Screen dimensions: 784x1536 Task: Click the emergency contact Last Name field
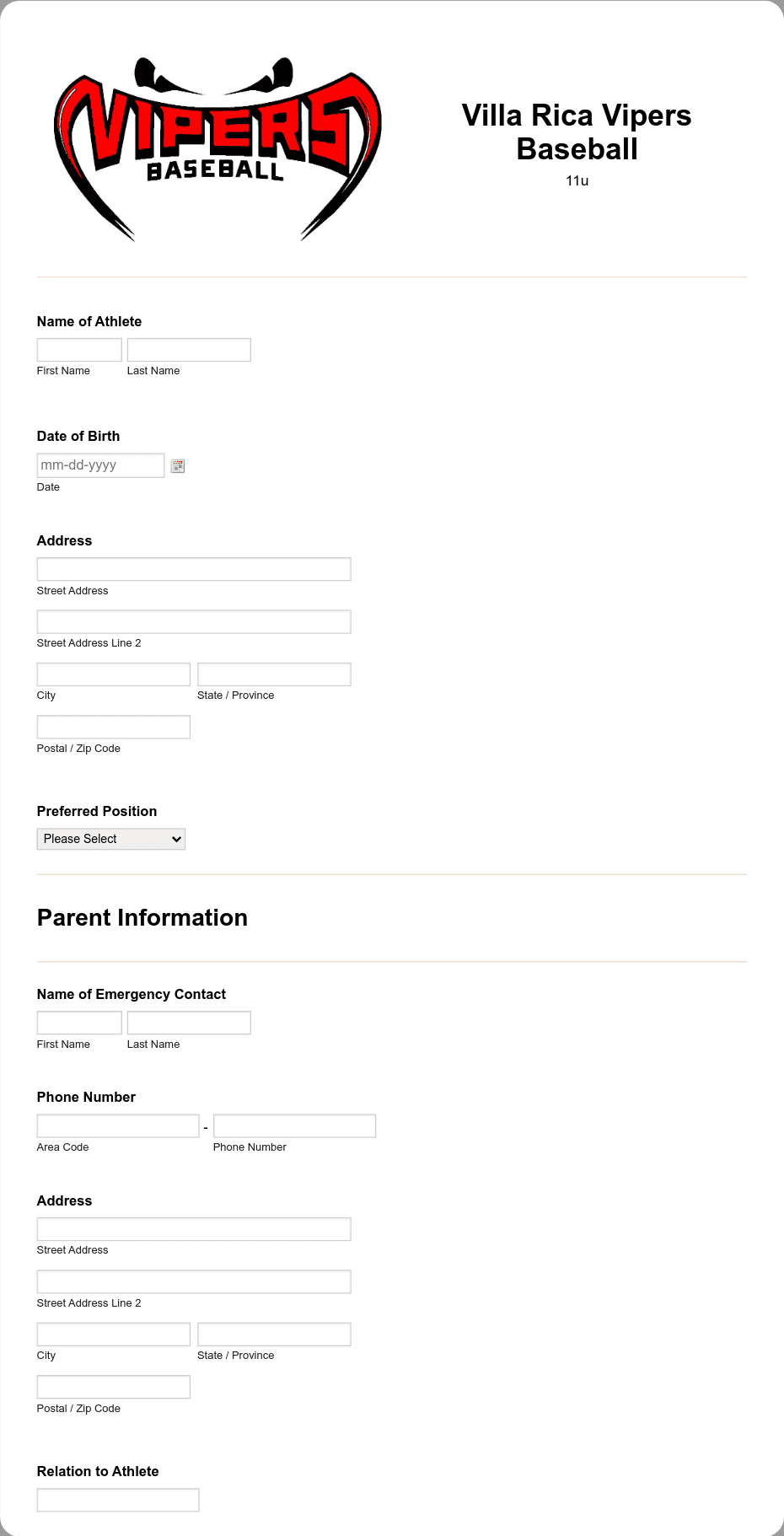coord(188,1022)
